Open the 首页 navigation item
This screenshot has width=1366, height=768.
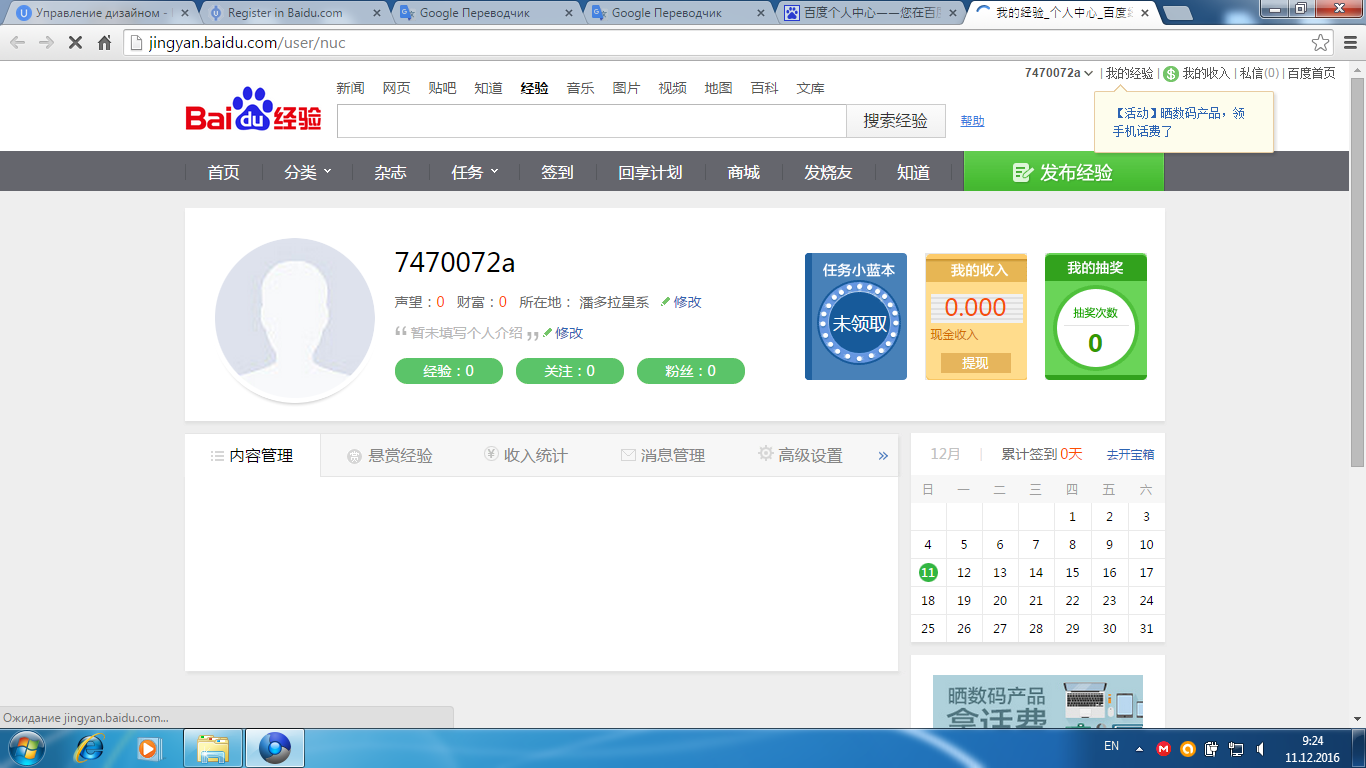224,172
